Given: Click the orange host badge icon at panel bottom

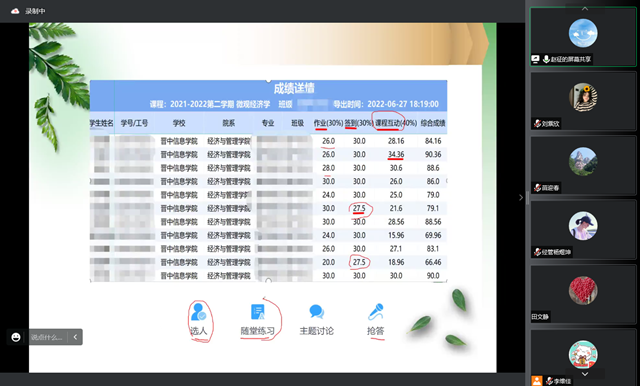Looking at the screenshot, I should (x=537, y=381).
